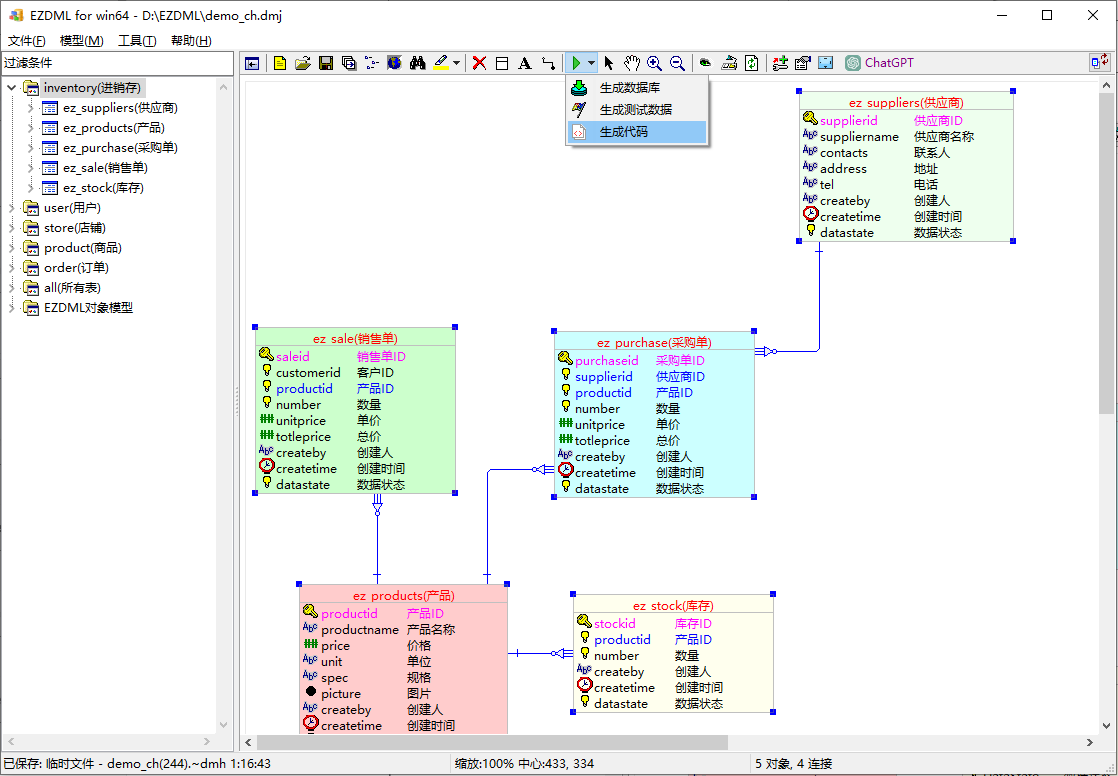This screenshot has height=776, width=1118.
Task: Select the ez_products(产品) table title
Action: point(404,596)
